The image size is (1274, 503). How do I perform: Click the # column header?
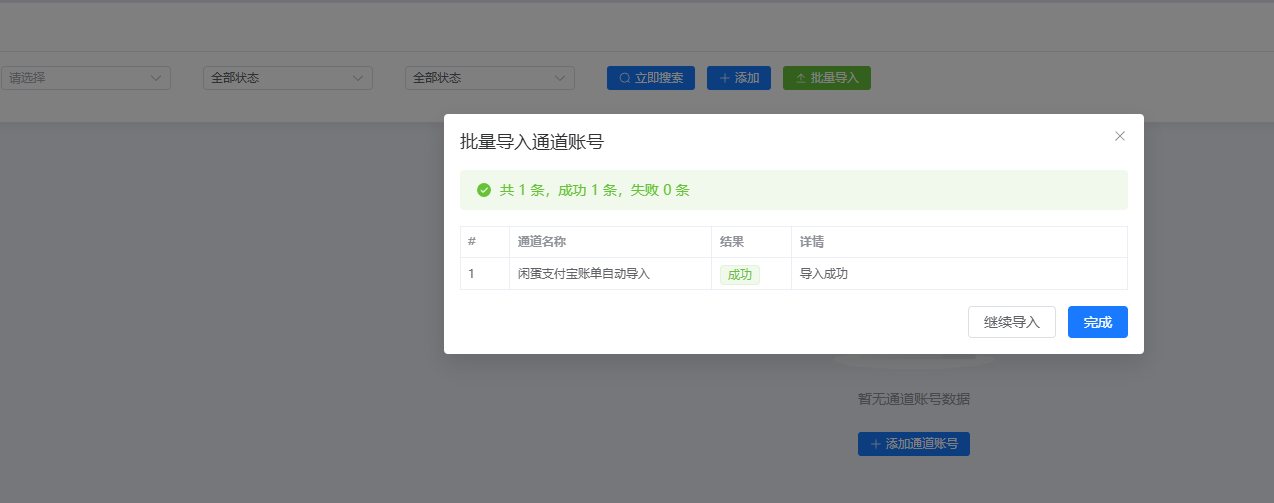[x=485, y=242]
